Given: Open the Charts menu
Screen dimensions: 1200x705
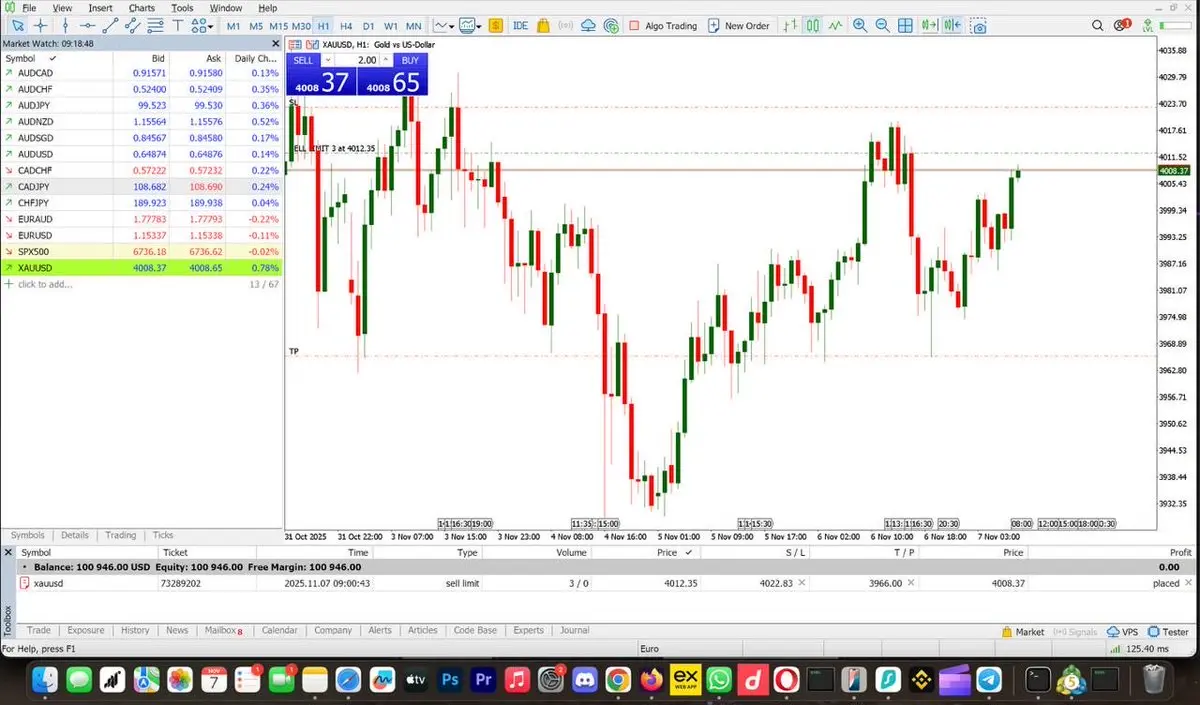Looking at the screenshot, I should coord(142,7).
